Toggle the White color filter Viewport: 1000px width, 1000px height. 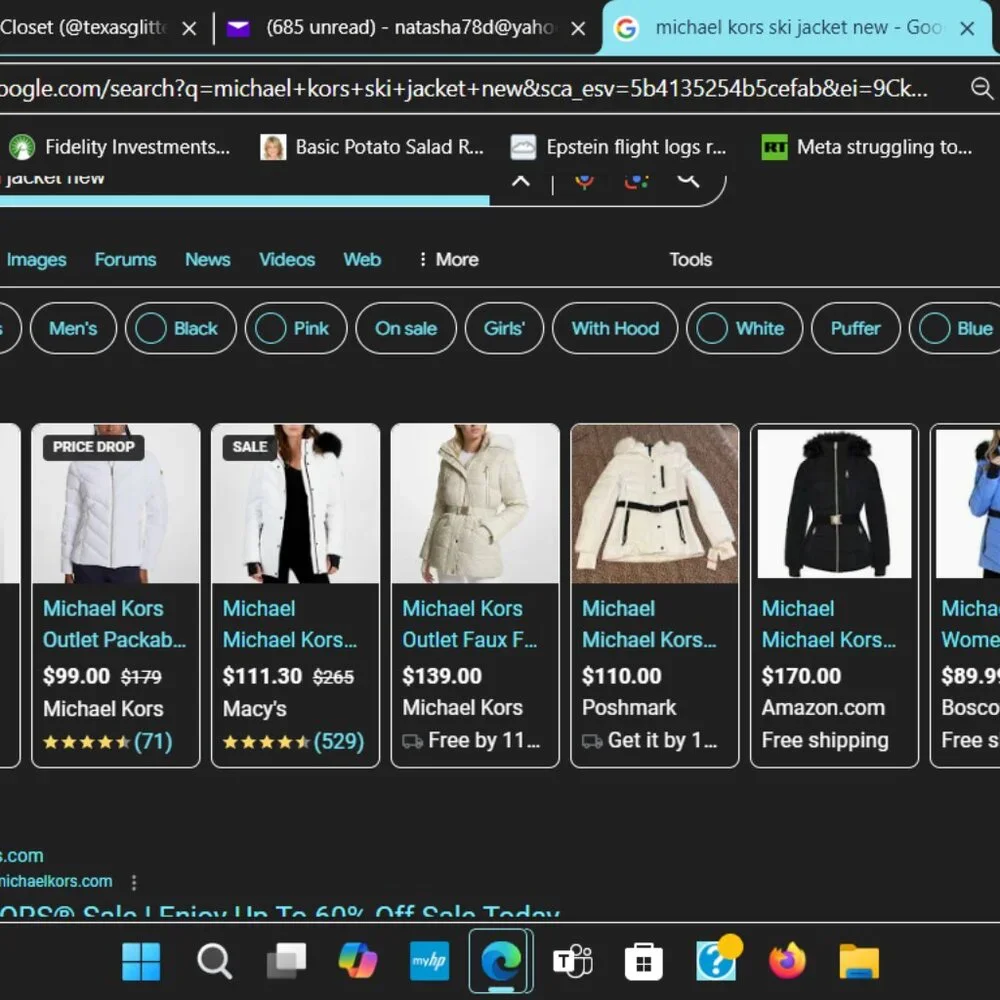pos(744,328)
